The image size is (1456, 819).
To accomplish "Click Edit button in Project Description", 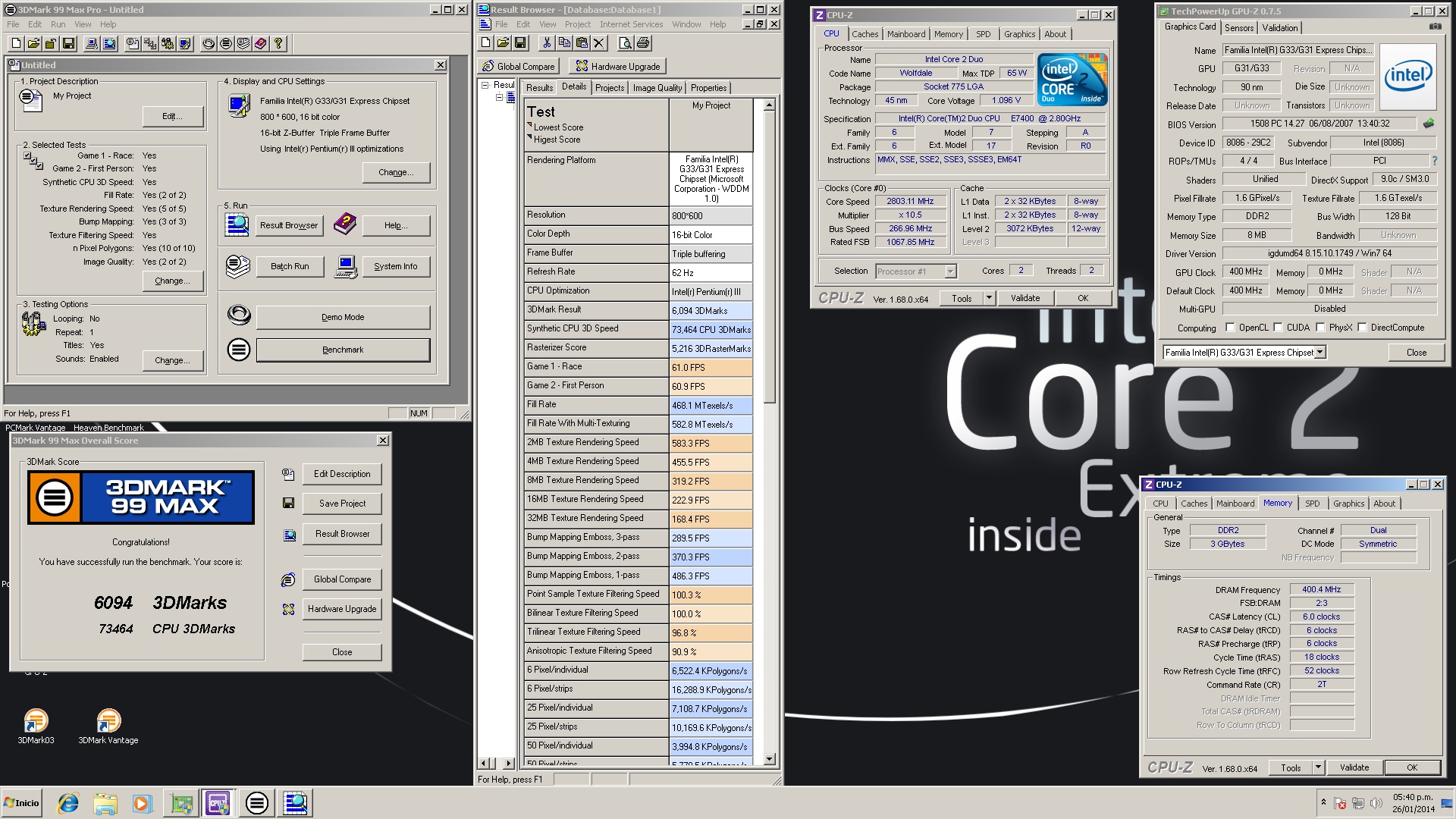I will pyautogui.click(x=172, y=116).
